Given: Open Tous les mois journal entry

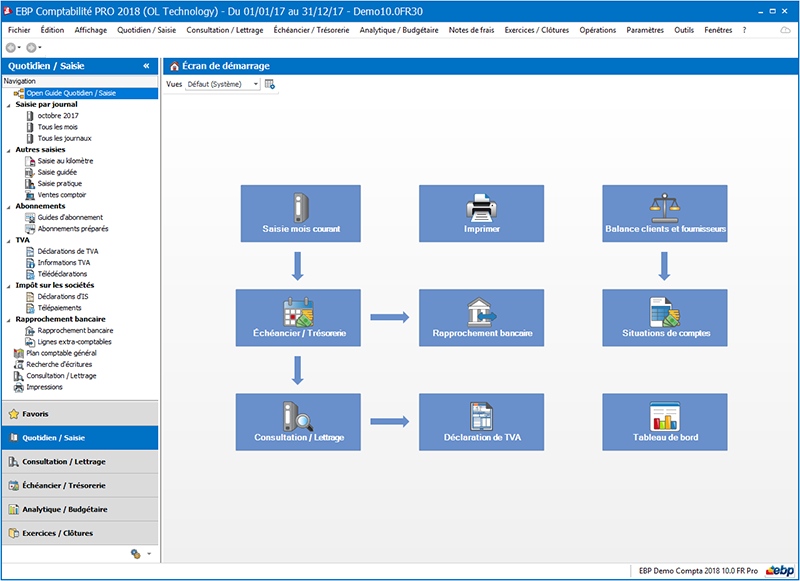Looking at the screenshot, I should [58, 127].
